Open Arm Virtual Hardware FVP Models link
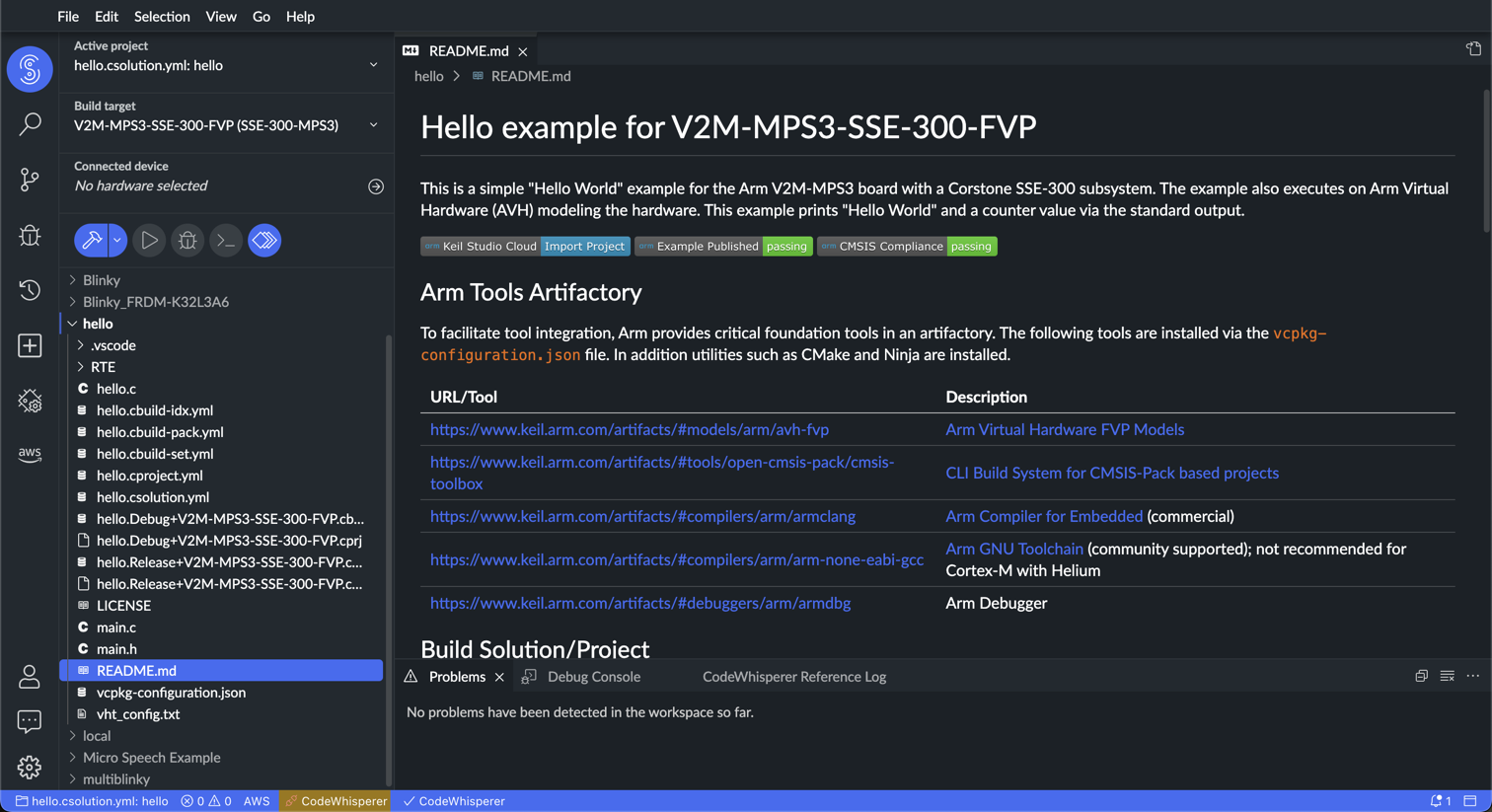 [1065, 429]
